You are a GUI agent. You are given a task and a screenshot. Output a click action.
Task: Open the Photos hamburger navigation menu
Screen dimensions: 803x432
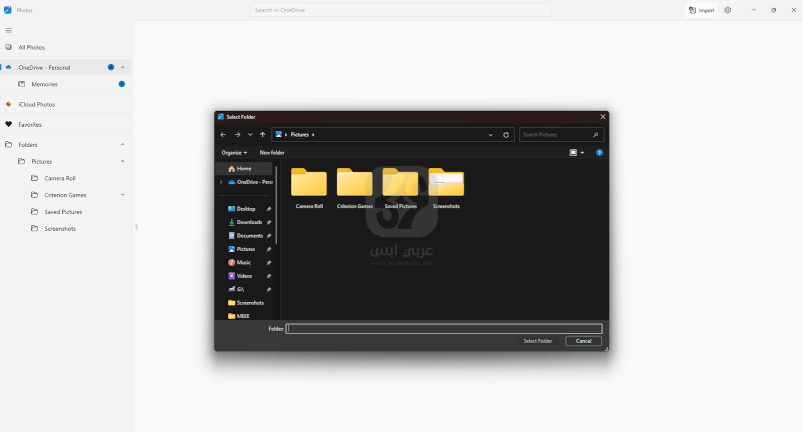tap(9, 31)
